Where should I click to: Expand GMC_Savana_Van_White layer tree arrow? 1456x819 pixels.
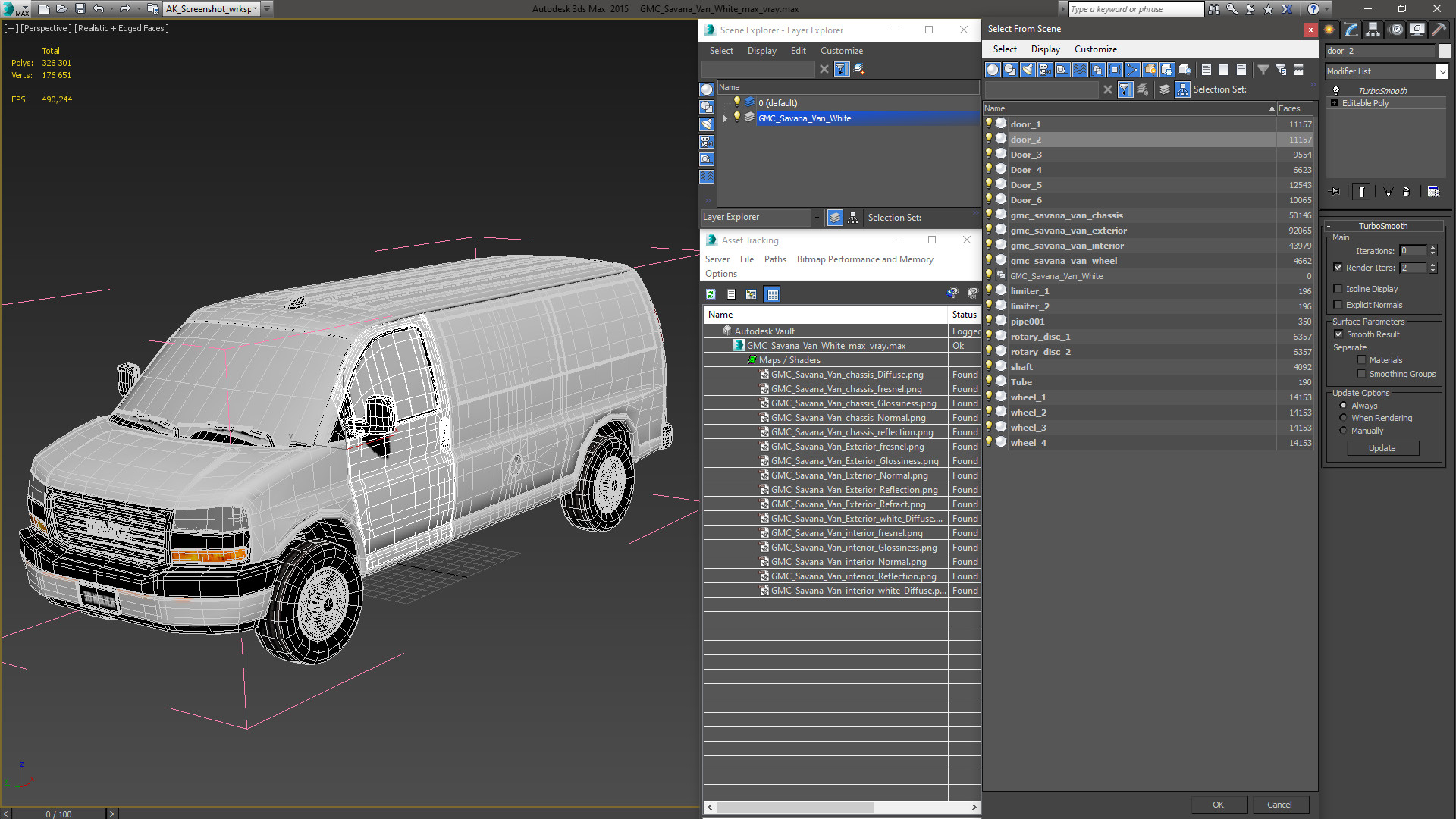[x=725, y=118]
